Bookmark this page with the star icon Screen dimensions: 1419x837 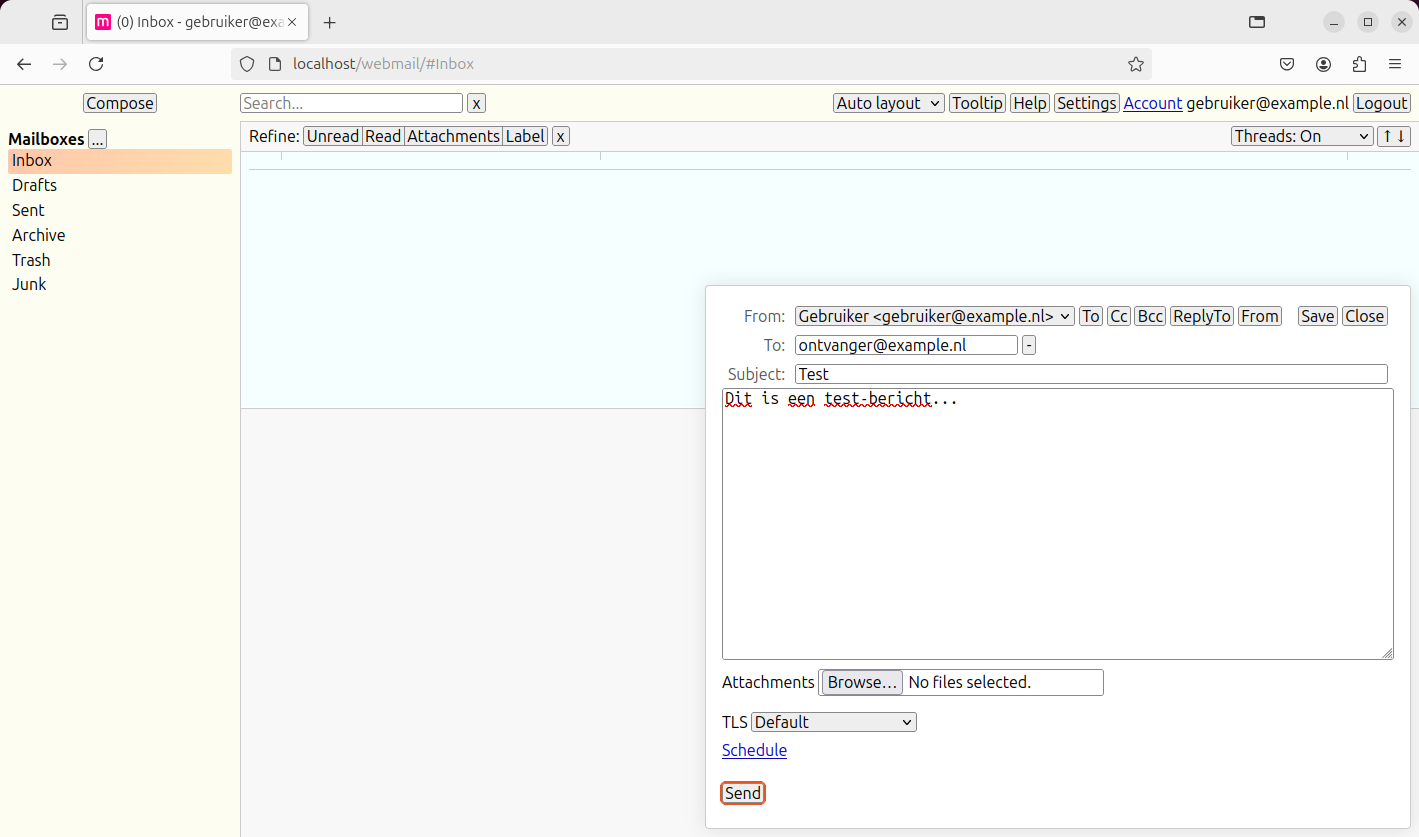pyautogui.click(x=1136, y=64)
